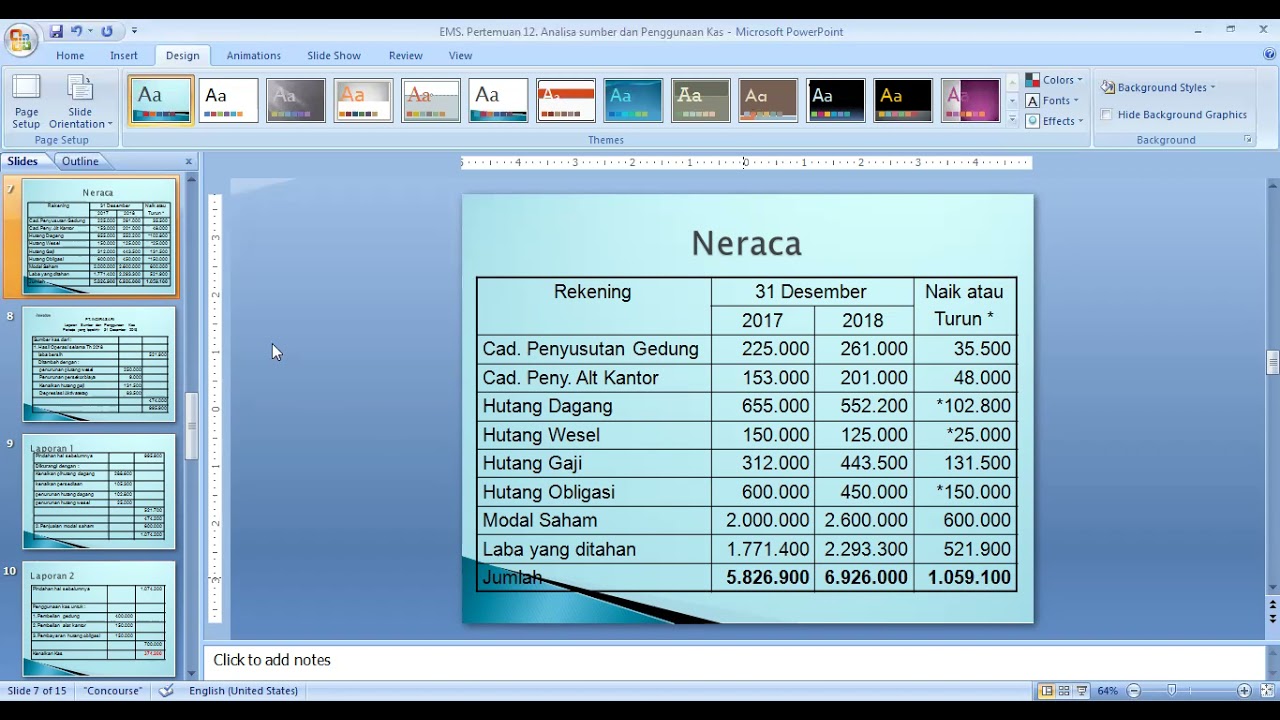This screenshot has width=1280, height=720.
Task: Apply the black theme with yellow Aa
Action: point(903,100)
